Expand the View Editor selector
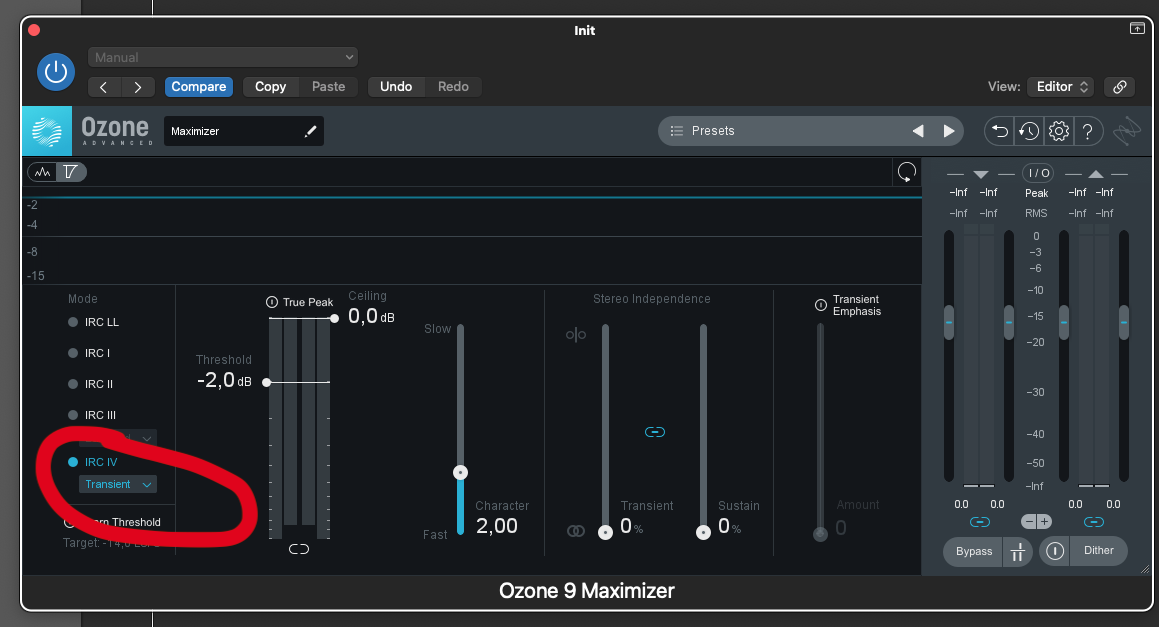Screen dimensions: 1159x627 [1062, 87]
